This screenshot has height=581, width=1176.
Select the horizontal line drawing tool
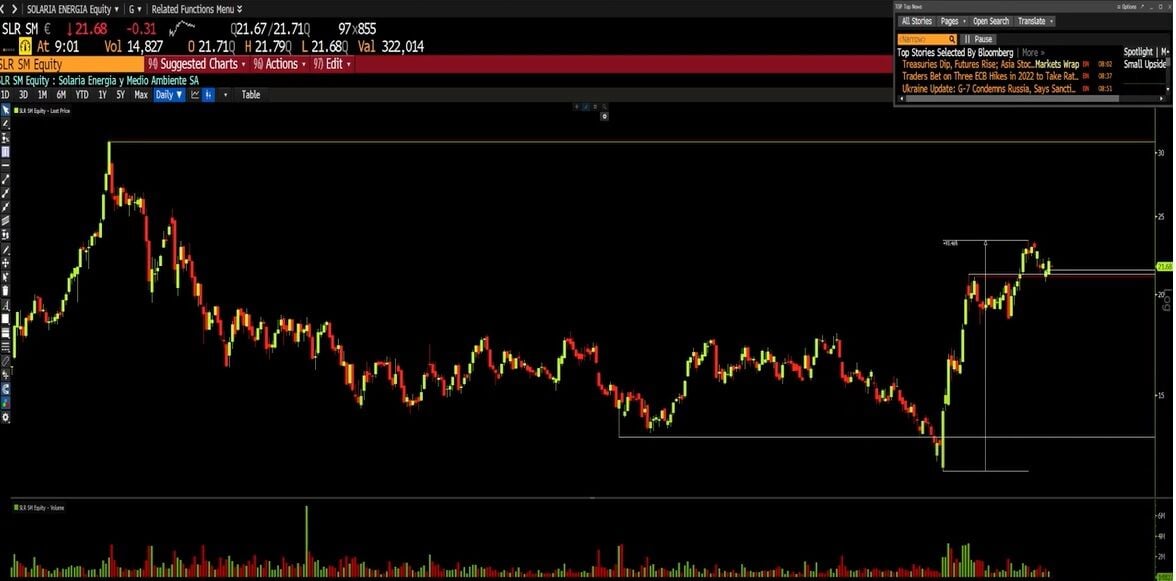click(x=6, y=164)
